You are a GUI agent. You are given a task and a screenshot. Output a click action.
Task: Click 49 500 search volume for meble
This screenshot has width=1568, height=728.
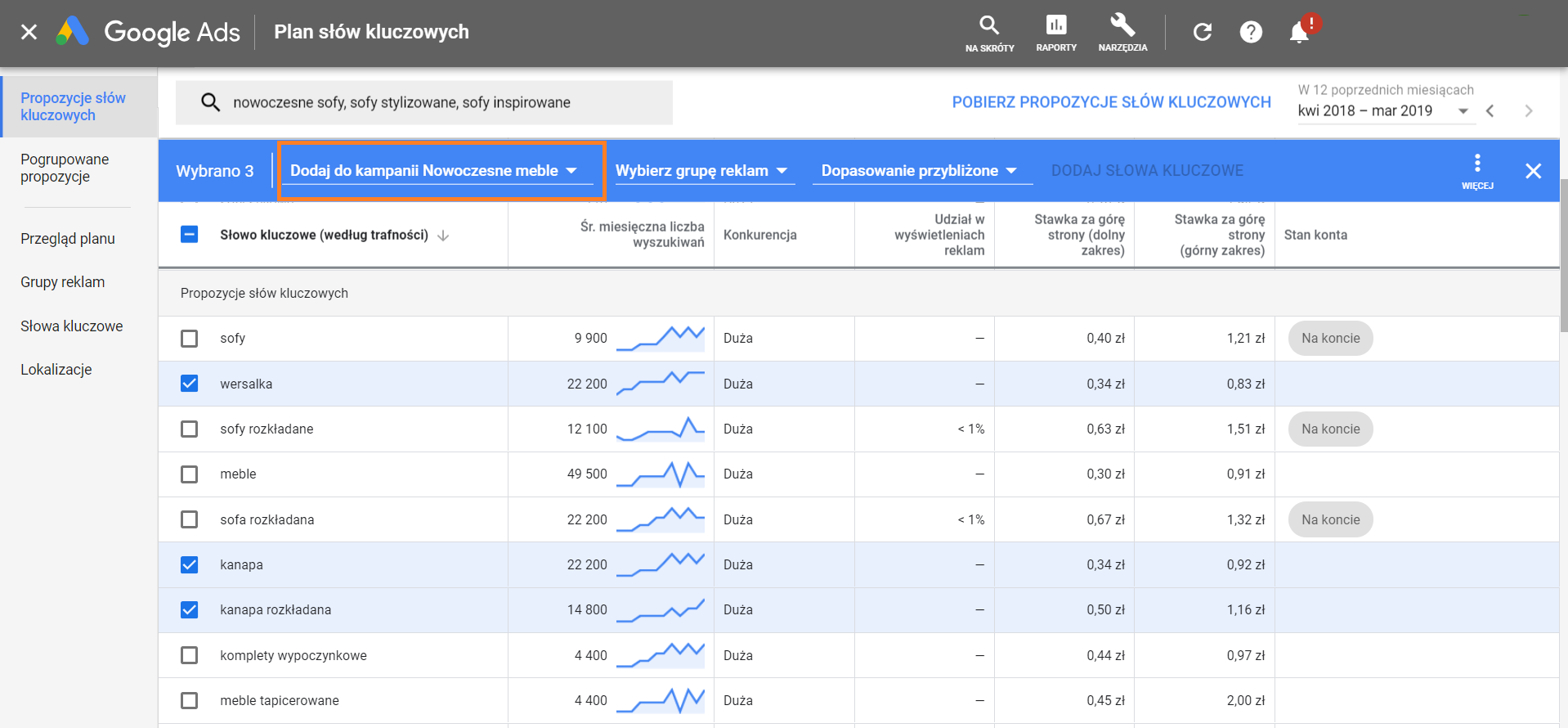coord(587,474)
